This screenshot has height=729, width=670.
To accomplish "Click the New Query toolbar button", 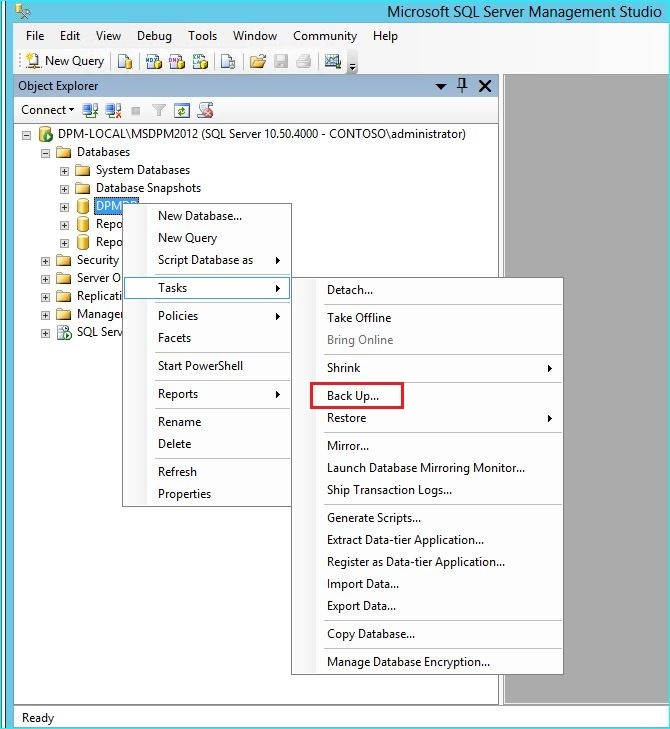I will 65,61.
